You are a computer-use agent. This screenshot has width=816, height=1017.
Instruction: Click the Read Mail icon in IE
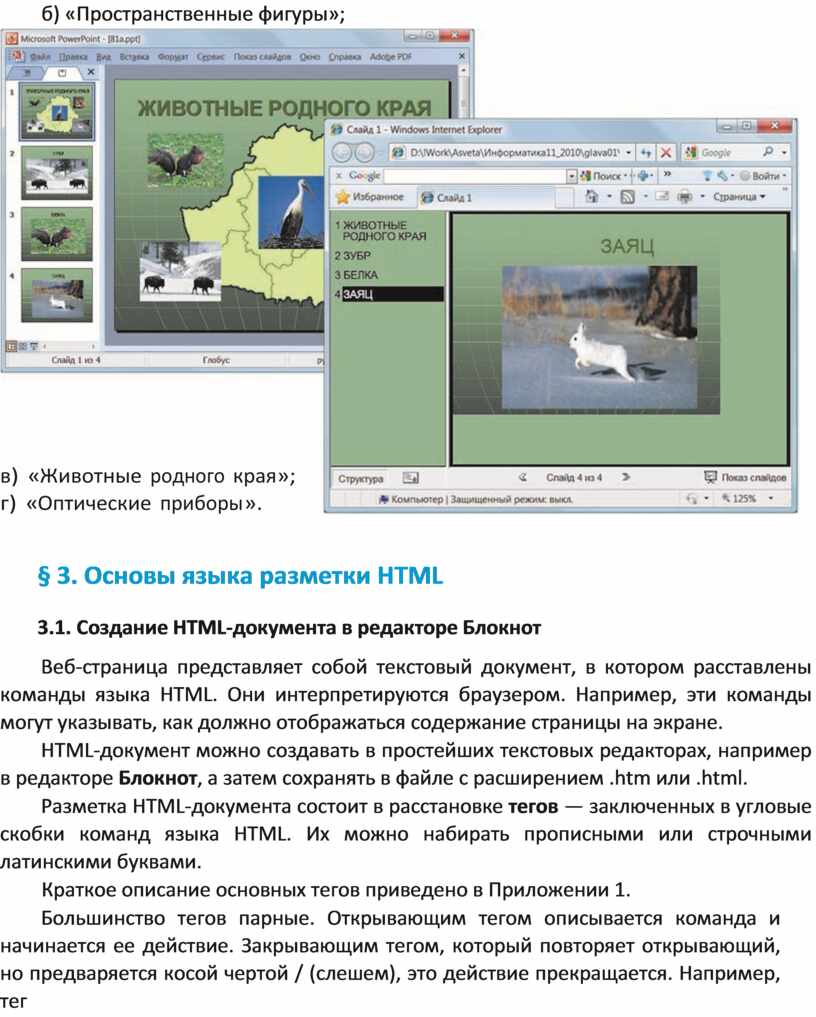[661, 197]
